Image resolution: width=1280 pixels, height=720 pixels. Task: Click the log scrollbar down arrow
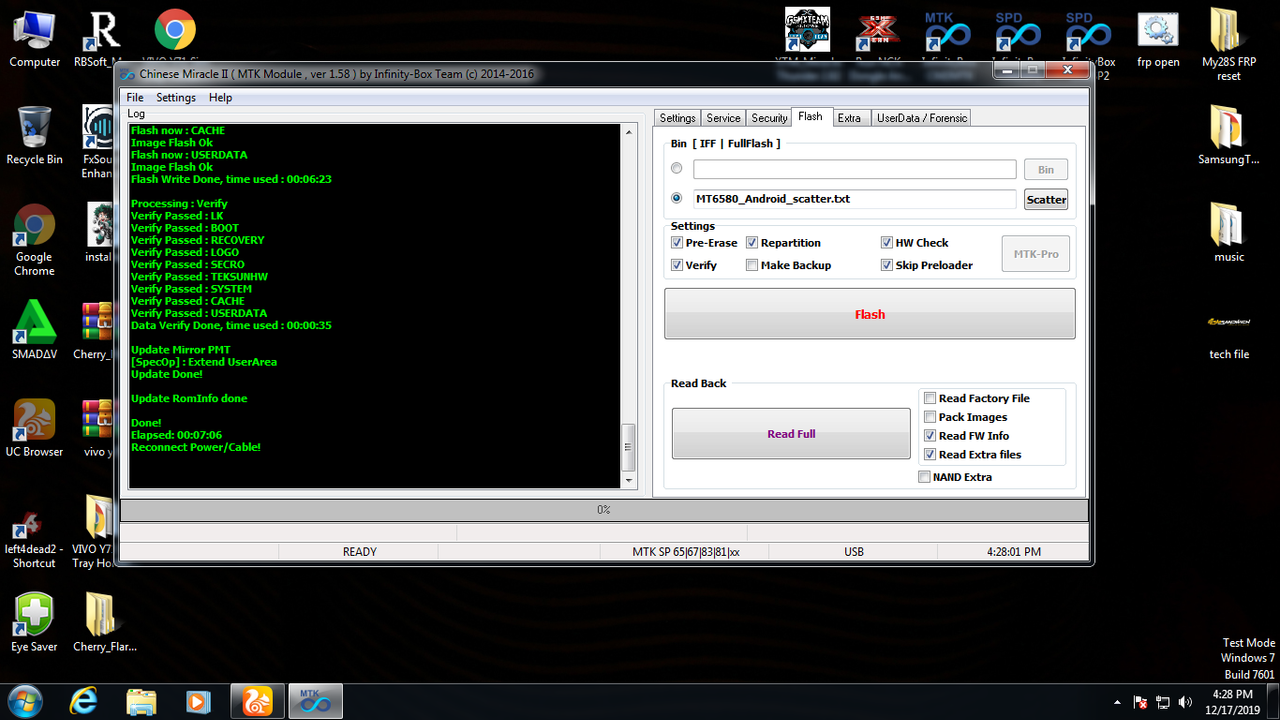click(628, 481)
